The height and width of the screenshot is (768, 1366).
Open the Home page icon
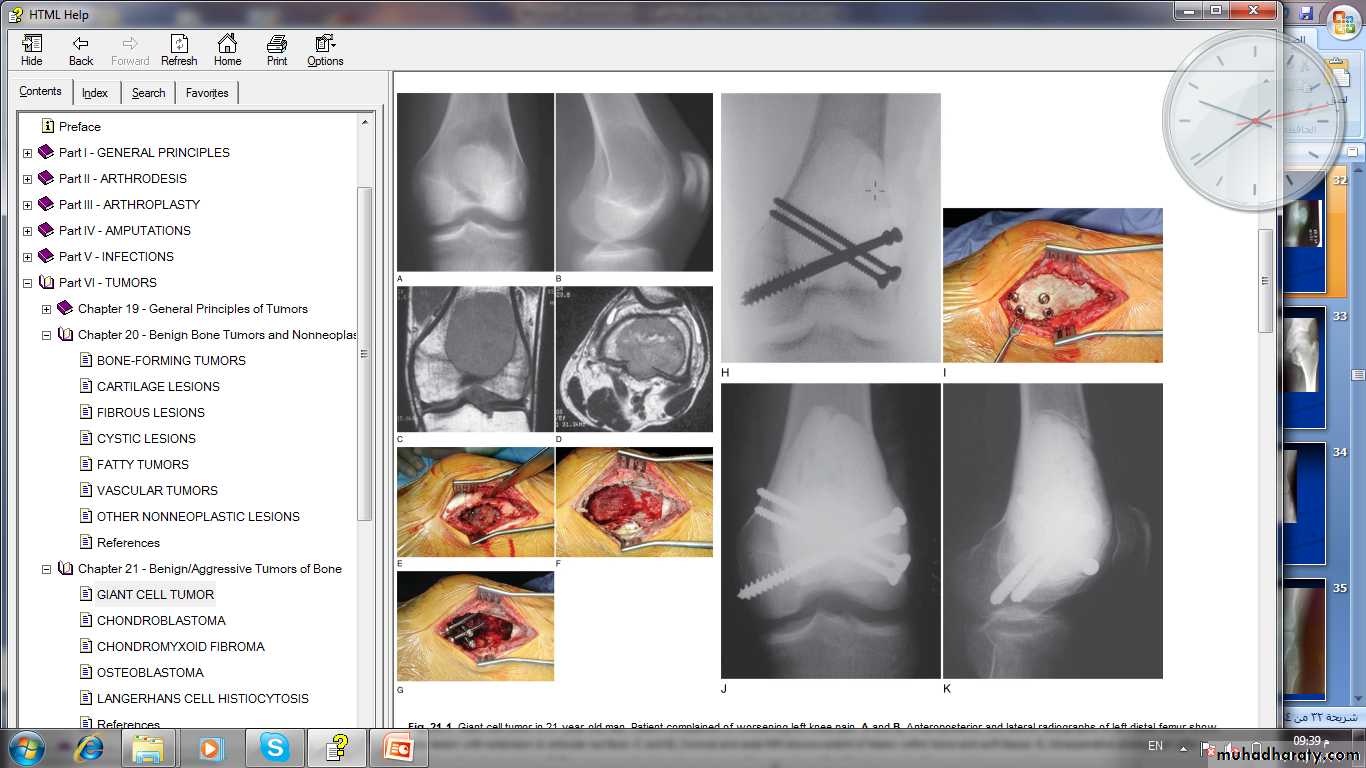[x=227, y=50]
